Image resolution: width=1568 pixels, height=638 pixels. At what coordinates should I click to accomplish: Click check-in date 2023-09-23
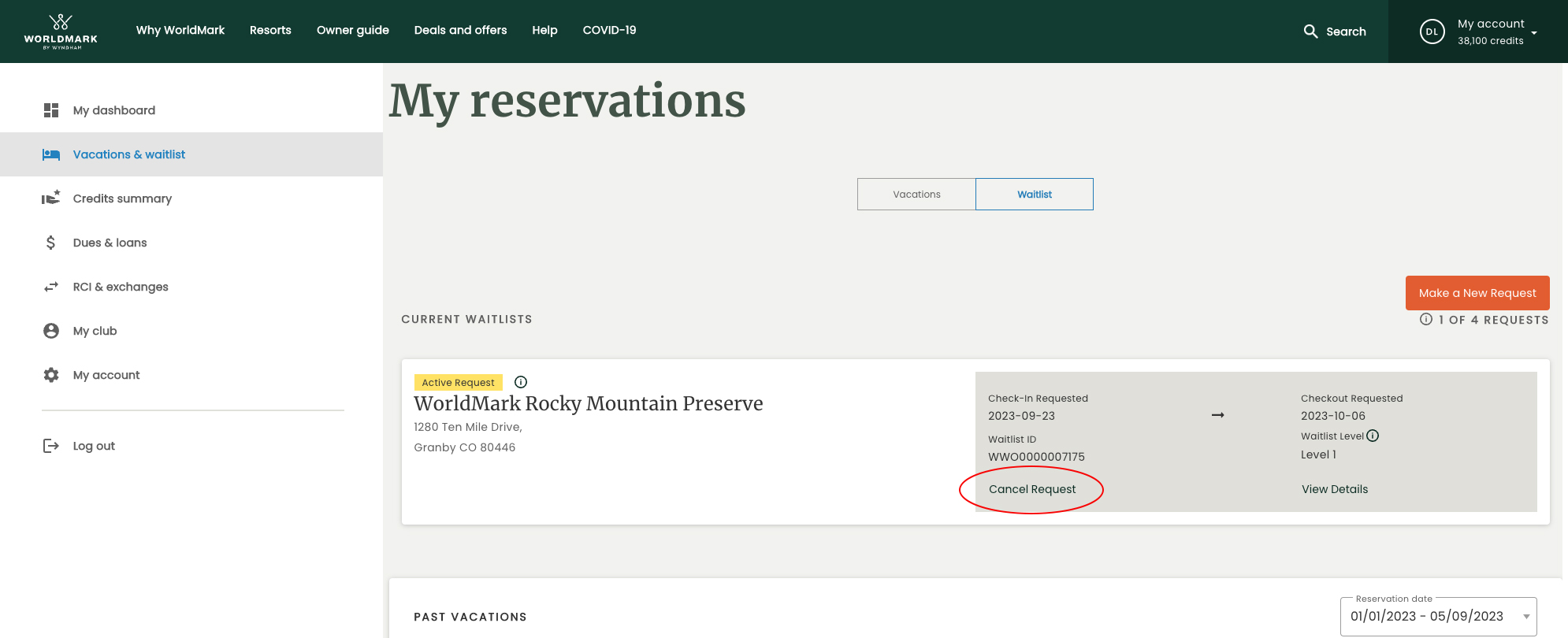click(1021, 416)
